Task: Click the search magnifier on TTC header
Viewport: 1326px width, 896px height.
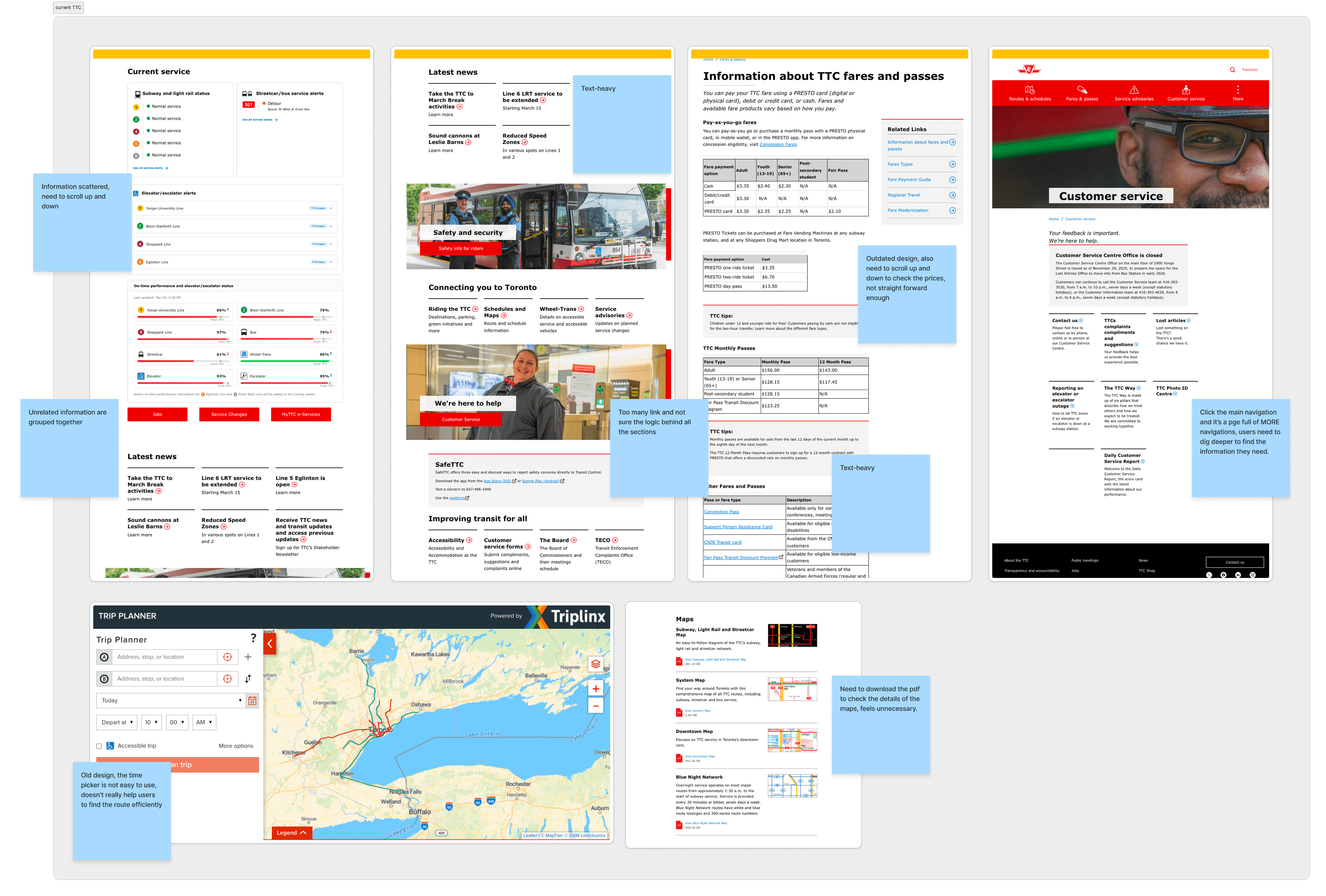Action: pyautogui.click(x=1232, y=70)
